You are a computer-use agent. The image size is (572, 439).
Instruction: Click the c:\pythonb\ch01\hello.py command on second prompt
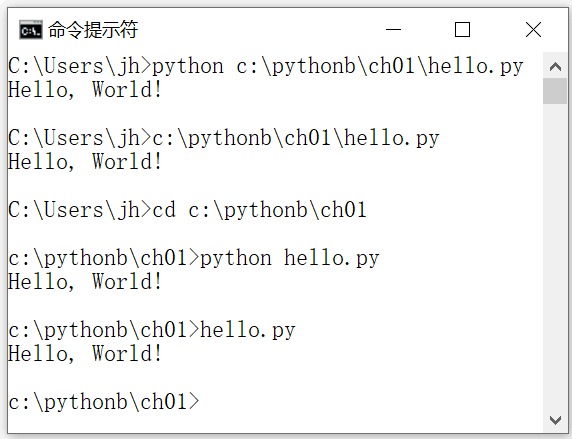pos(296,139)
